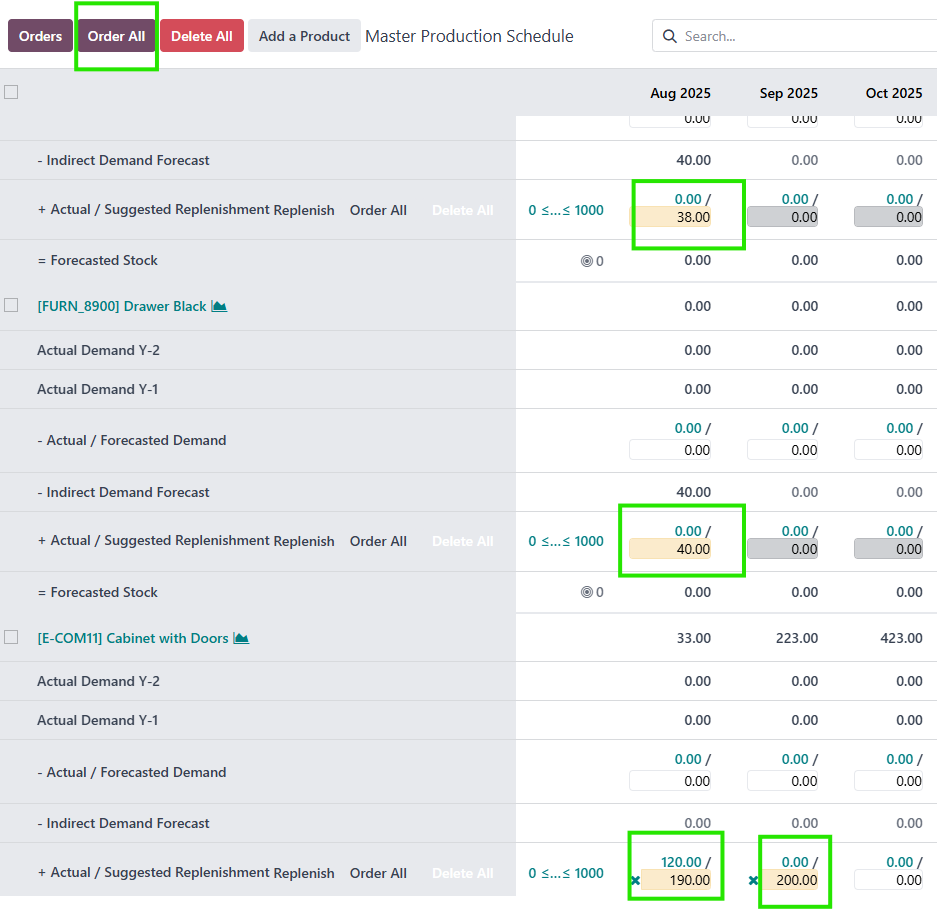Click Add a Product button

tap(304, 36)
